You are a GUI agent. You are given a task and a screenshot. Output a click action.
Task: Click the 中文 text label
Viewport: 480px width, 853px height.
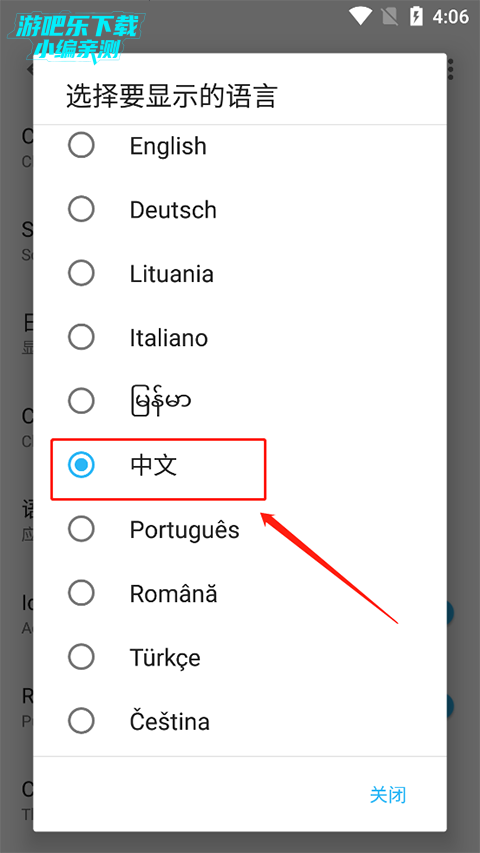click(x=153, y=466)
